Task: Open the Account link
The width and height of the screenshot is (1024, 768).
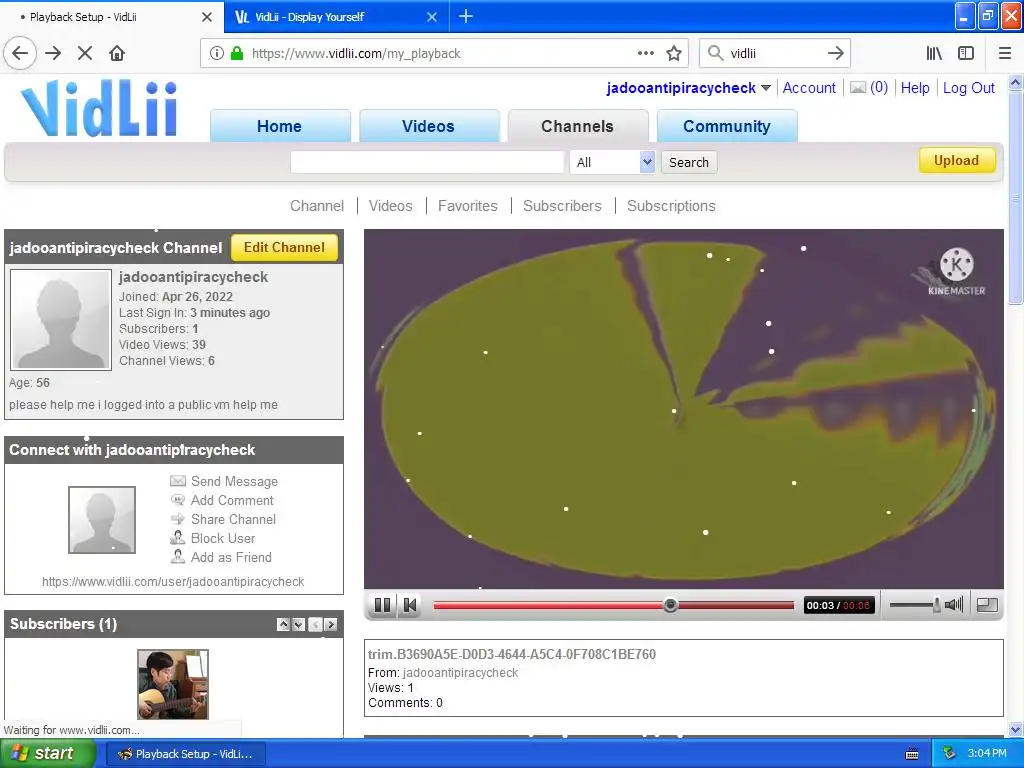Action: pos(809,88)
